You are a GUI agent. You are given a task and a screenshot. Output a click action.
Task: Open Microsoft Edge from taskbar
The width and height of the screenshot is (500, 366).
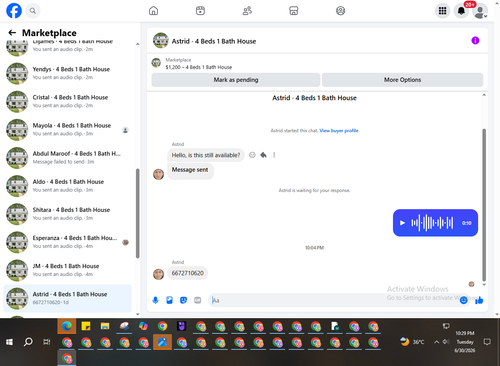[67, 326]
